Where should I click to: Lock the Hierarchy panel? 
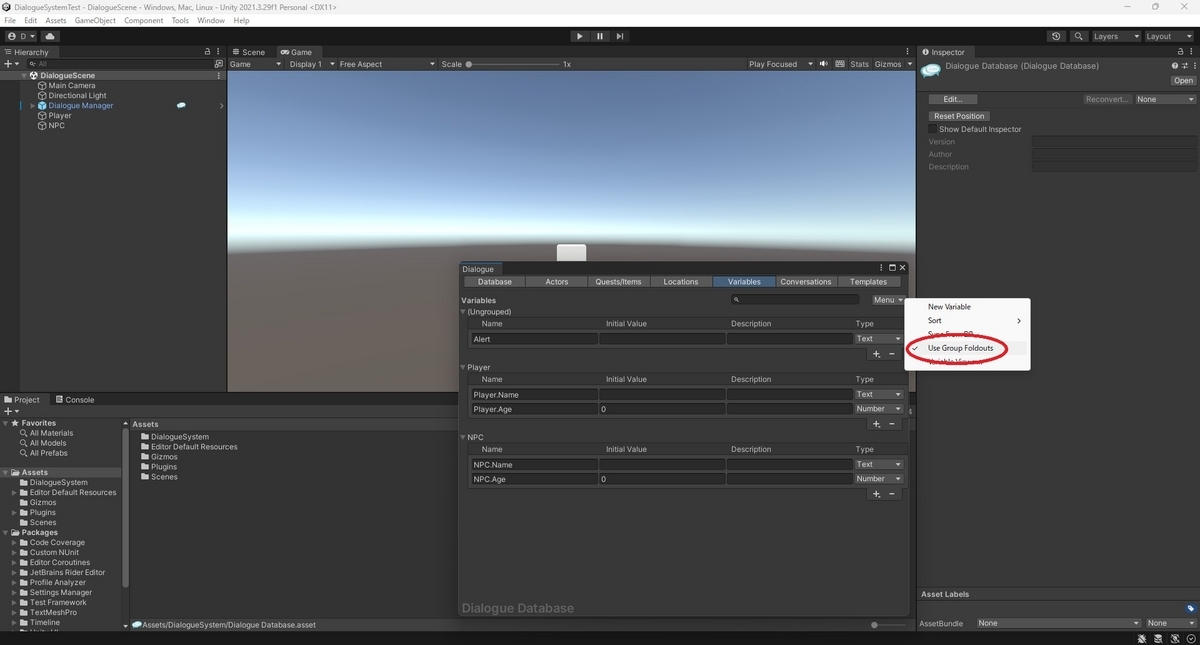coord(208,52)
